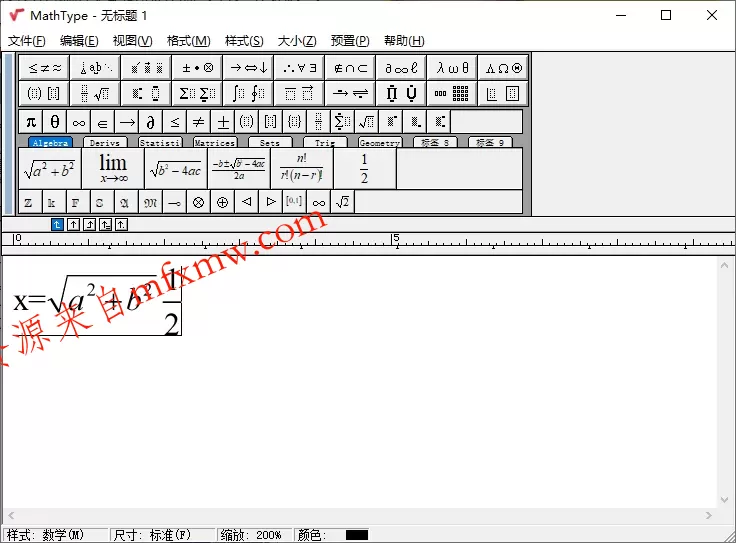Select the right-aligned tab stop button
This screenshot has height=543, width=736.
click(x=89, y=225)
